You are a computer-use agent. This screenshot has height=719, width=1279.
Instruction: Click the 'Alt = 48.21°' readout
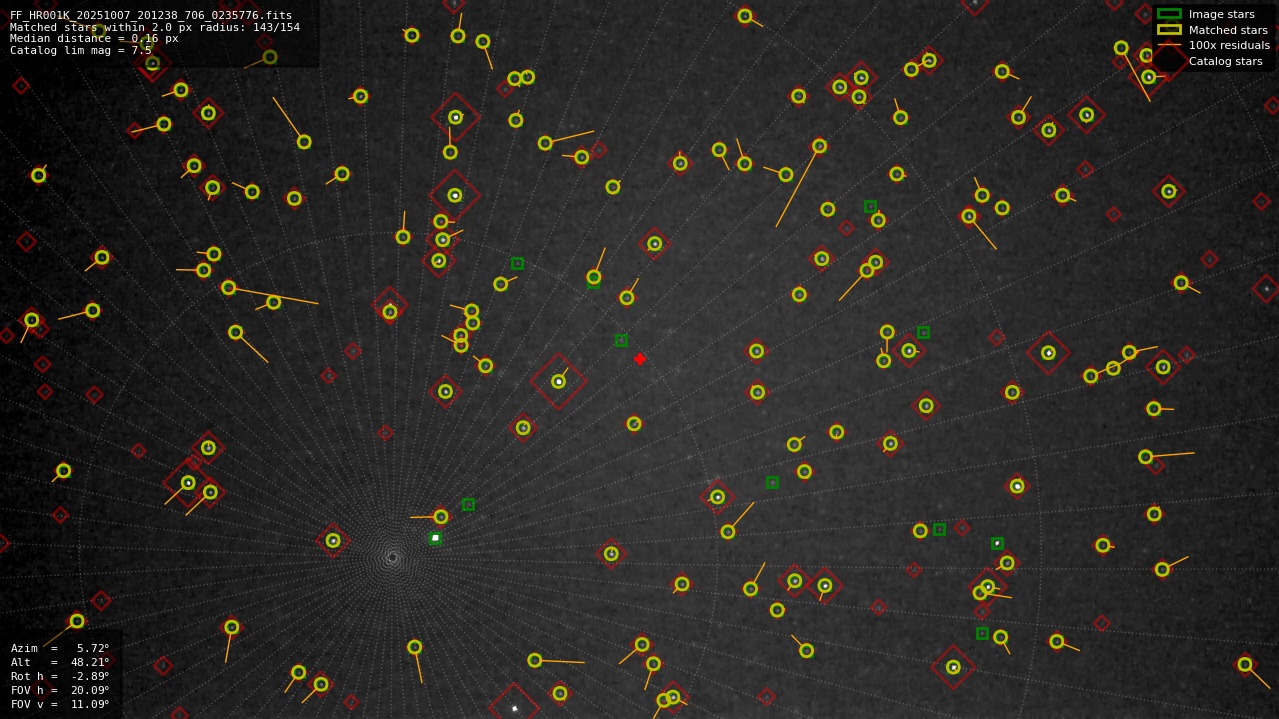click(60, 662)
